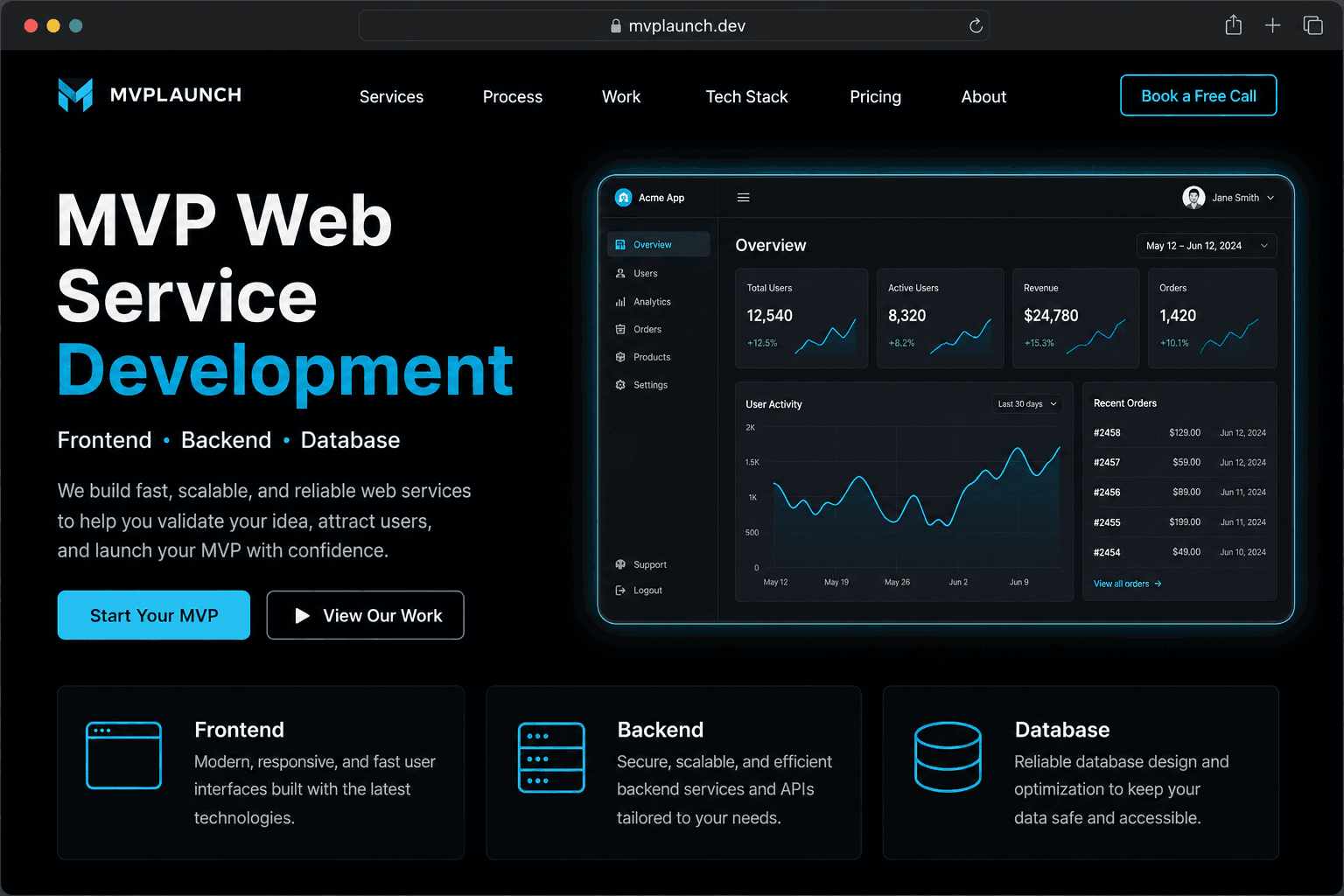Click the Database cylinder icon
The height and width of the screenshot is (896, 1344).
tap(948, 757)
